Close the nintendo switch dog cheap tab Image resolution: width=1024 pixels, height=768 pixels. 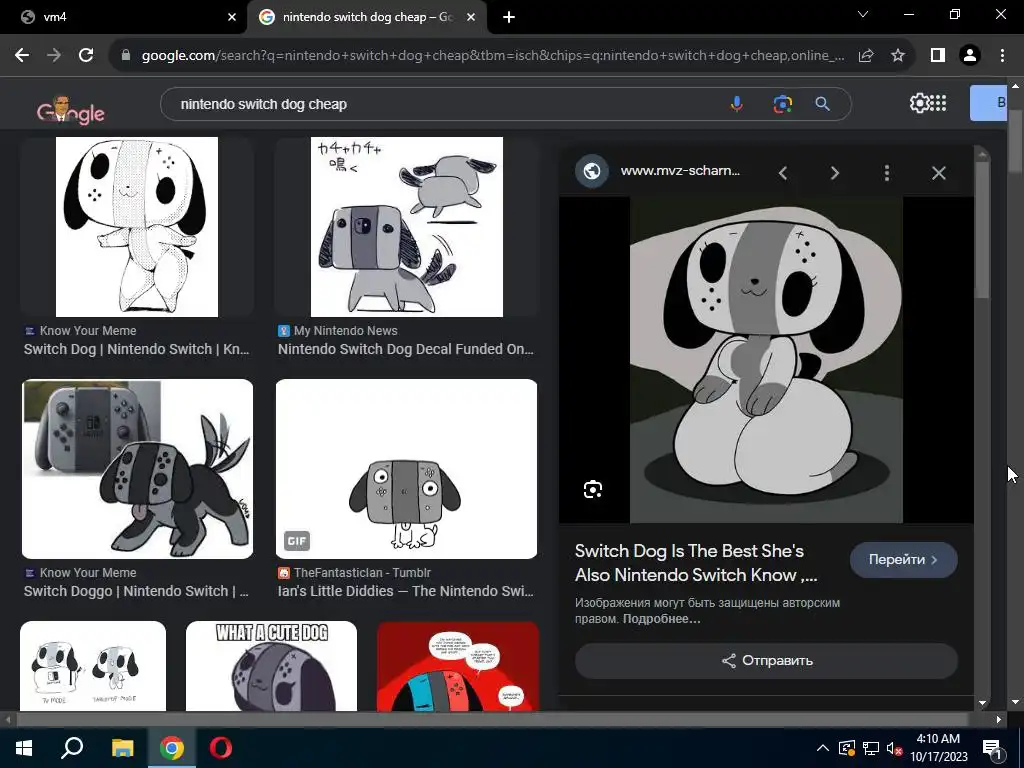coord(470,18)
